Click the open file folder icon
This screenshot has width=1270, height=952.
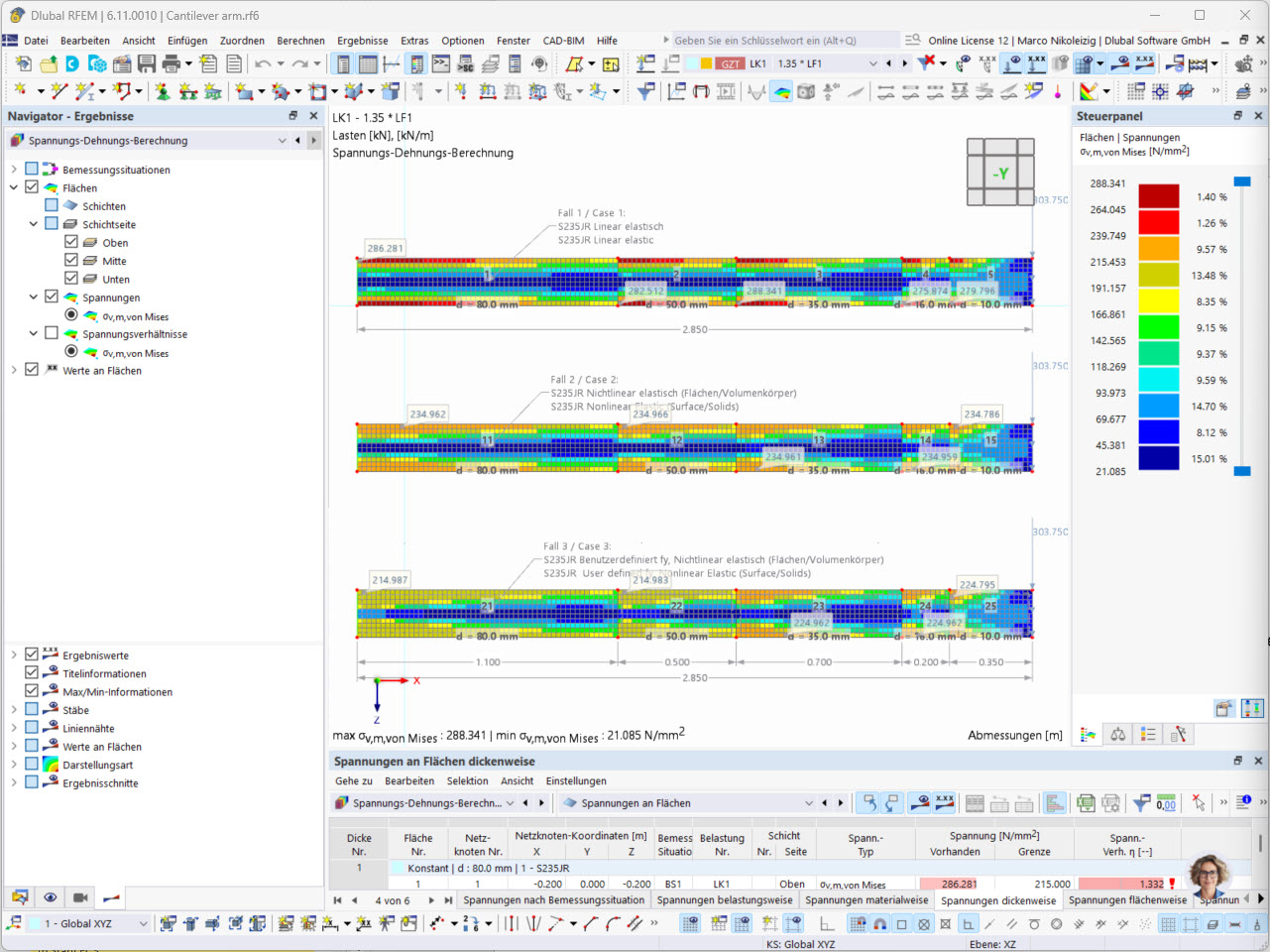pos(48,63)
